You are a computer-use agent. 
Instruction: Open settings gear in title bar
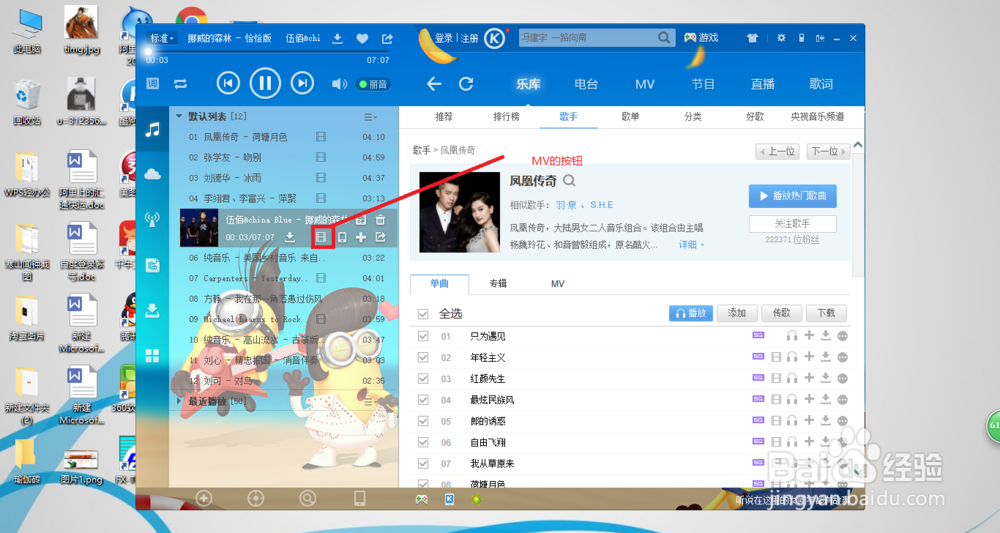[x=781, y=38]
